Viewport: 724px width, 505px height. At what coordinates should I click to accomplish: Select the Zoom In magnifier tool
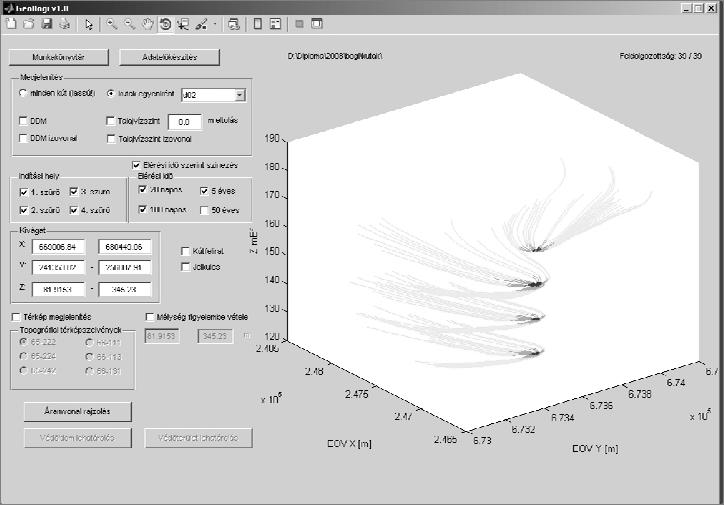tap(112, 24)
